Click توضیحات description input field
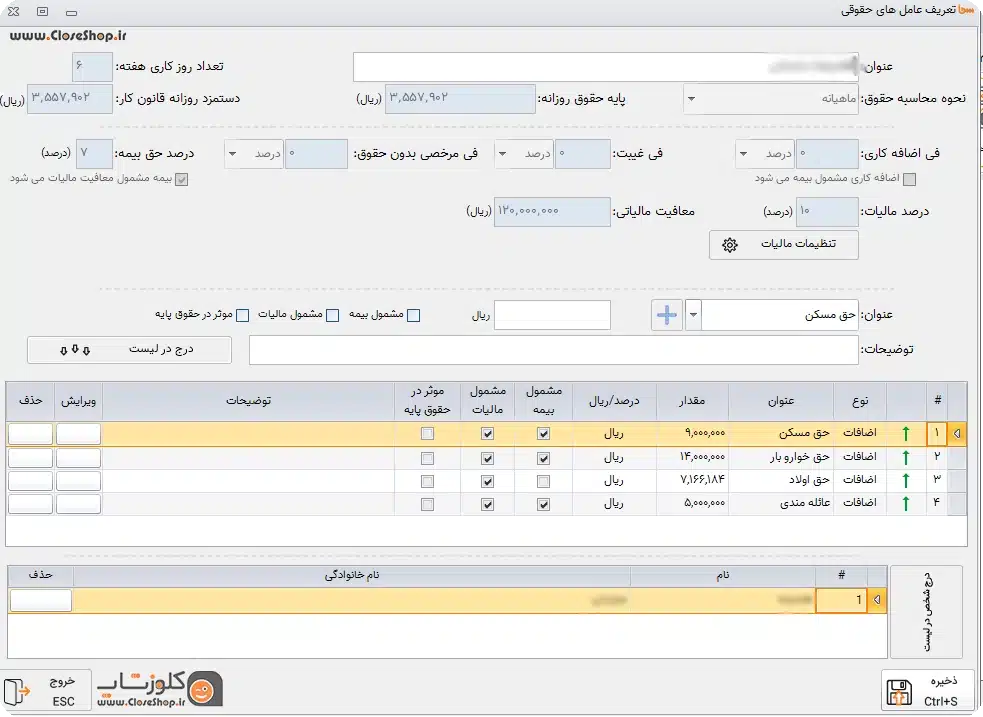 point(554,350)
